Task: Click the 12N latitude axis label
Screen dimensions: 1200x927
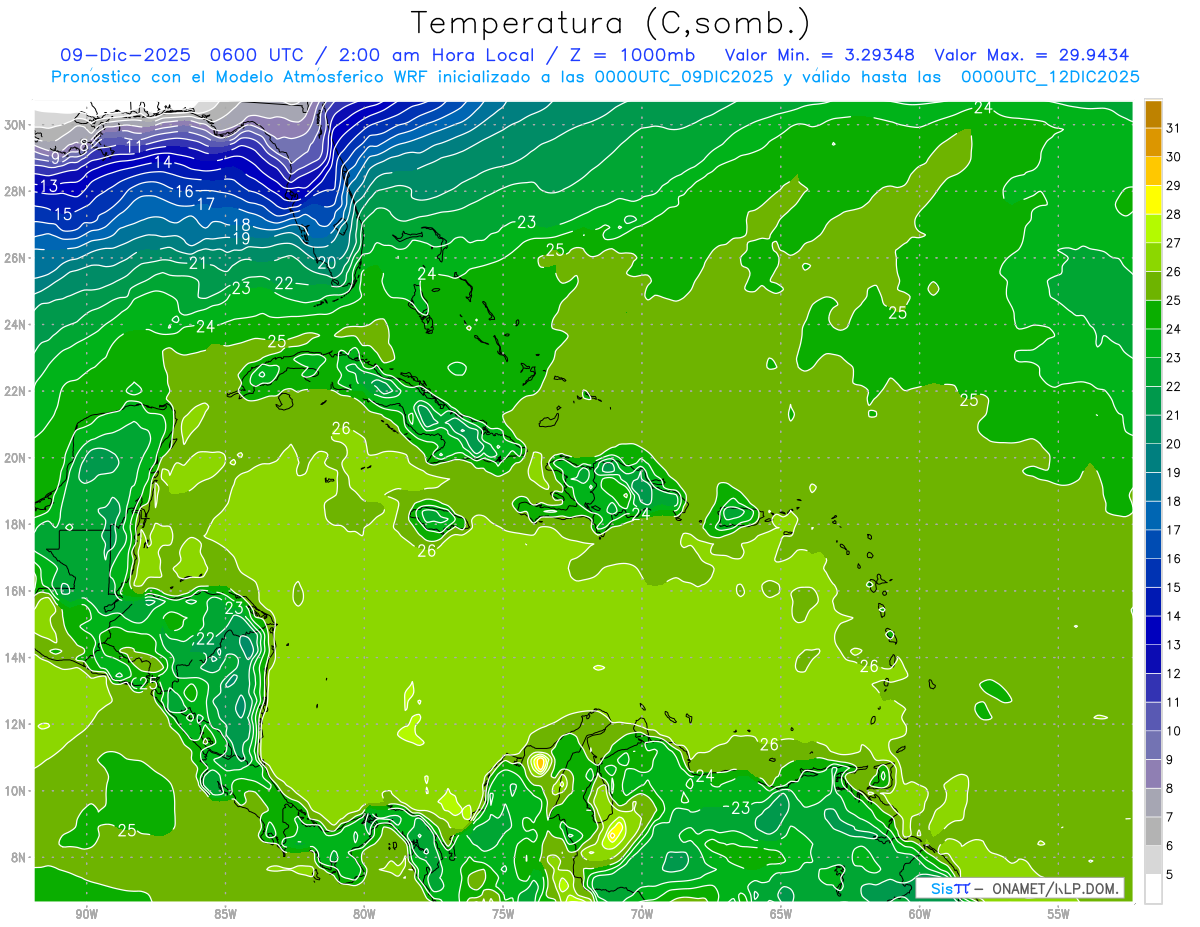Action: click(17, 724)
